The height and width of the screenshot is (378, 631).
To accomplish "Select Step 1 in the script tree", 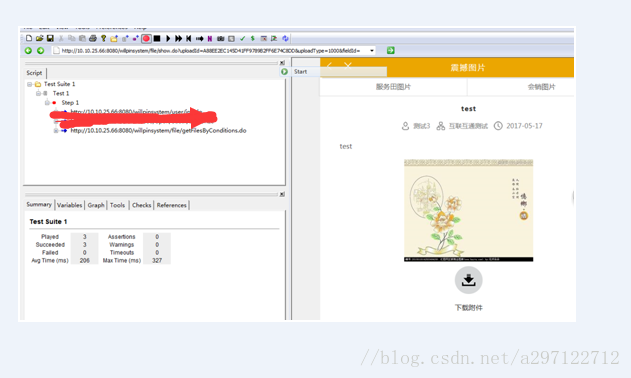I will (70, 103).
